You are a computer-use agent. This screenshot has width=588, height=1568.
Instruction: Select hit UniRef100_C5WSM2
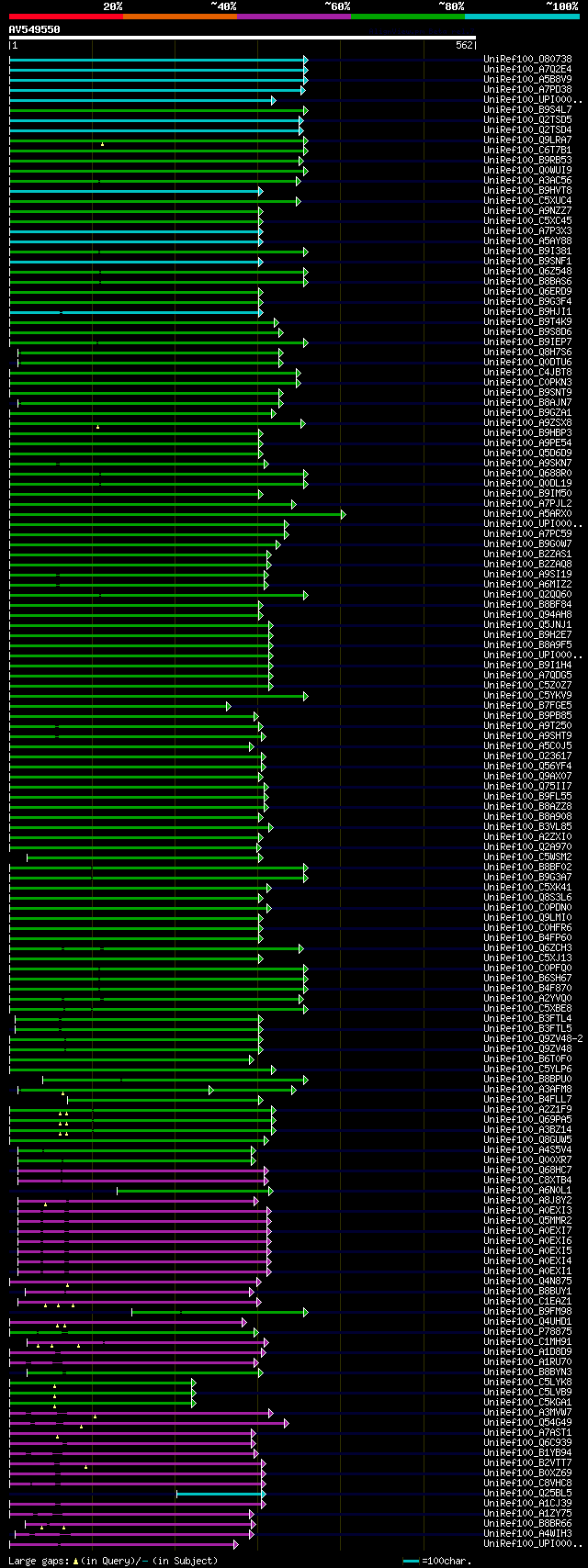pos(527,857)
